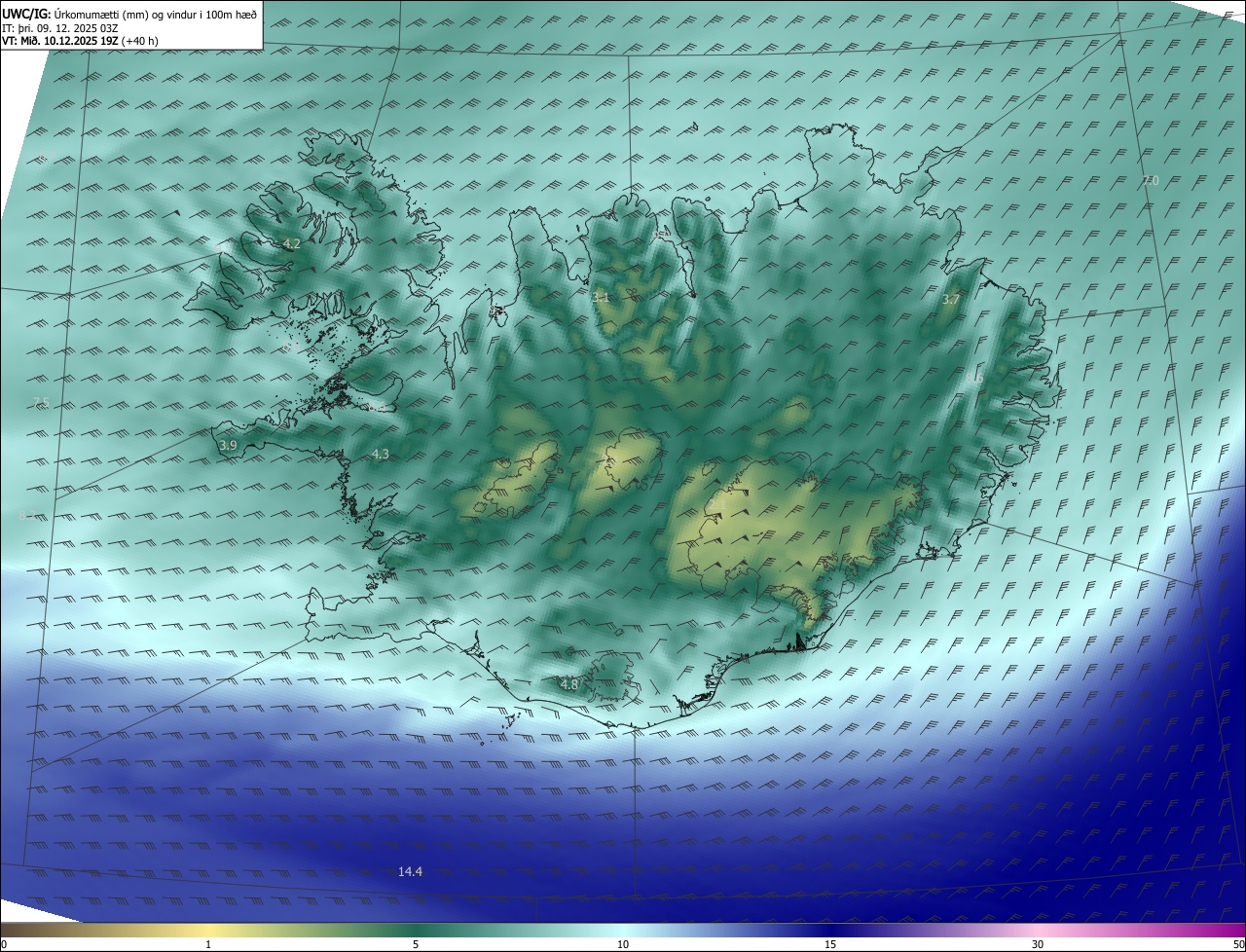This screenshot has height=952, width=1246.
Task: Click the colorbar tick label 30
Action: (x=1038, y=944)
